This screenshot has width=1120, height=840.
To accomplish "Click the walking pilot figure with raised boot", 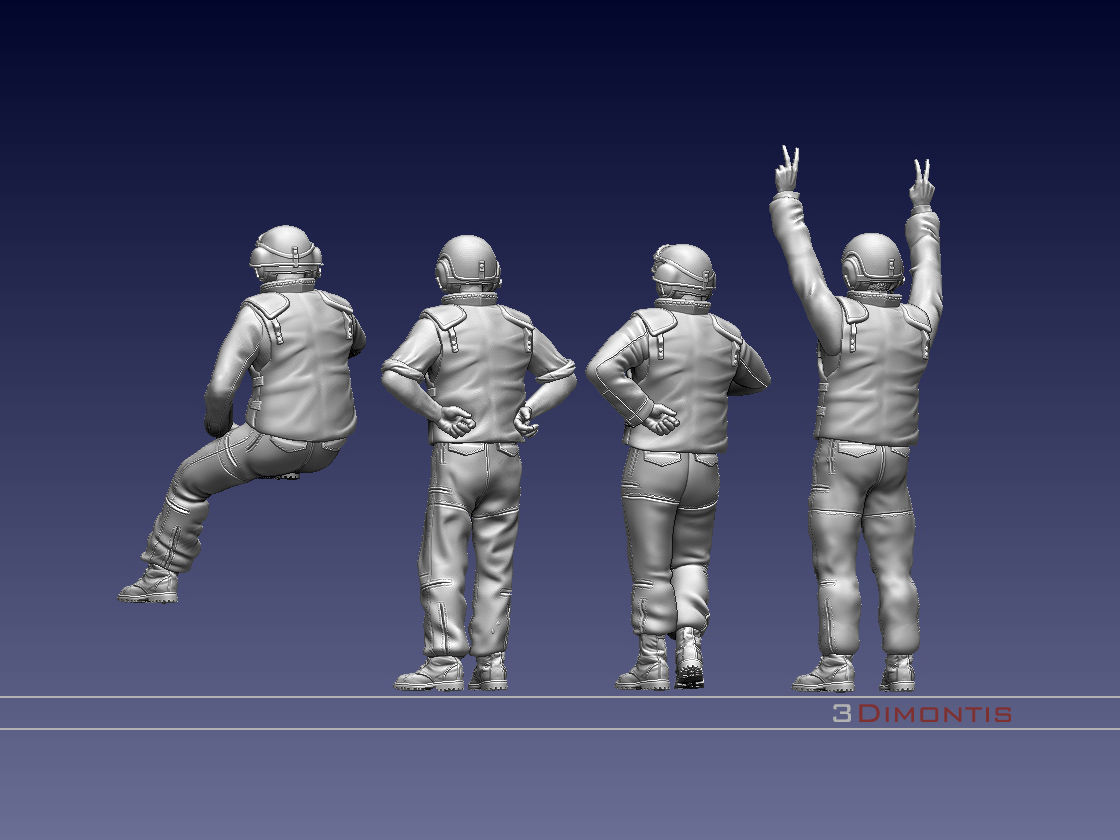I will coord(677,466).
